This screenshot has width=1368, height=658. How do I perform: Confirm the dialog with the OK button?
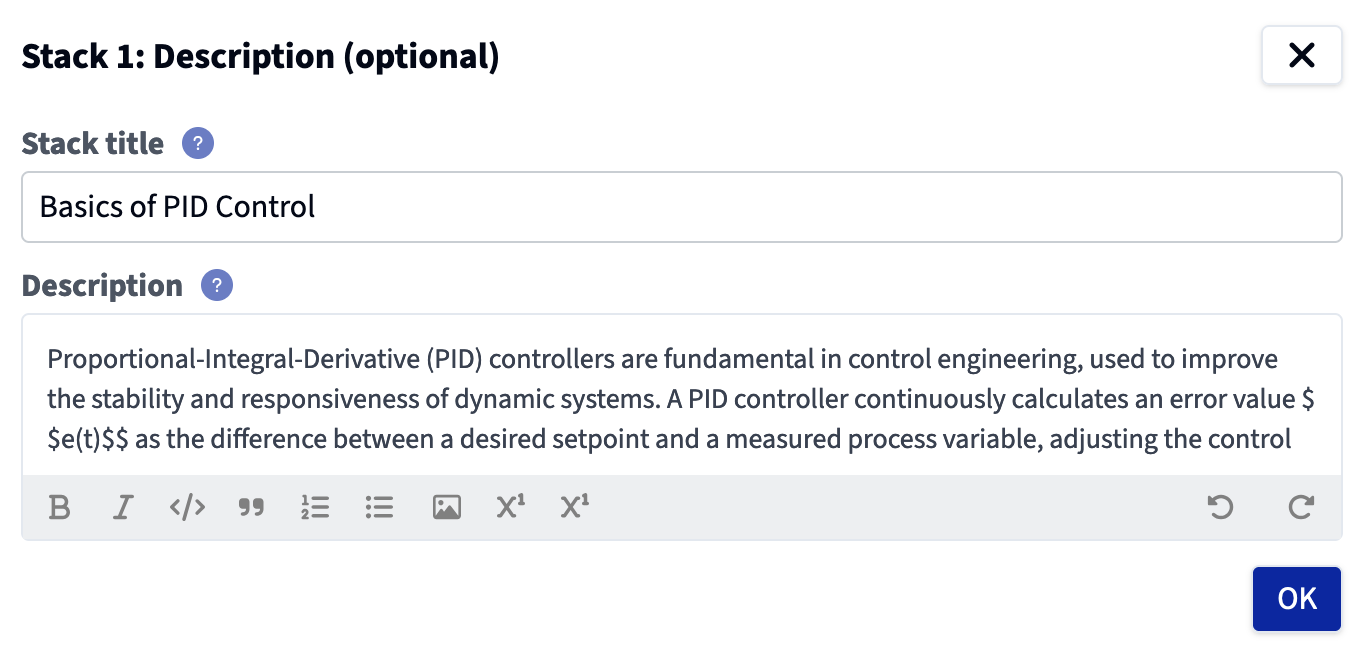coord(1297,599)
